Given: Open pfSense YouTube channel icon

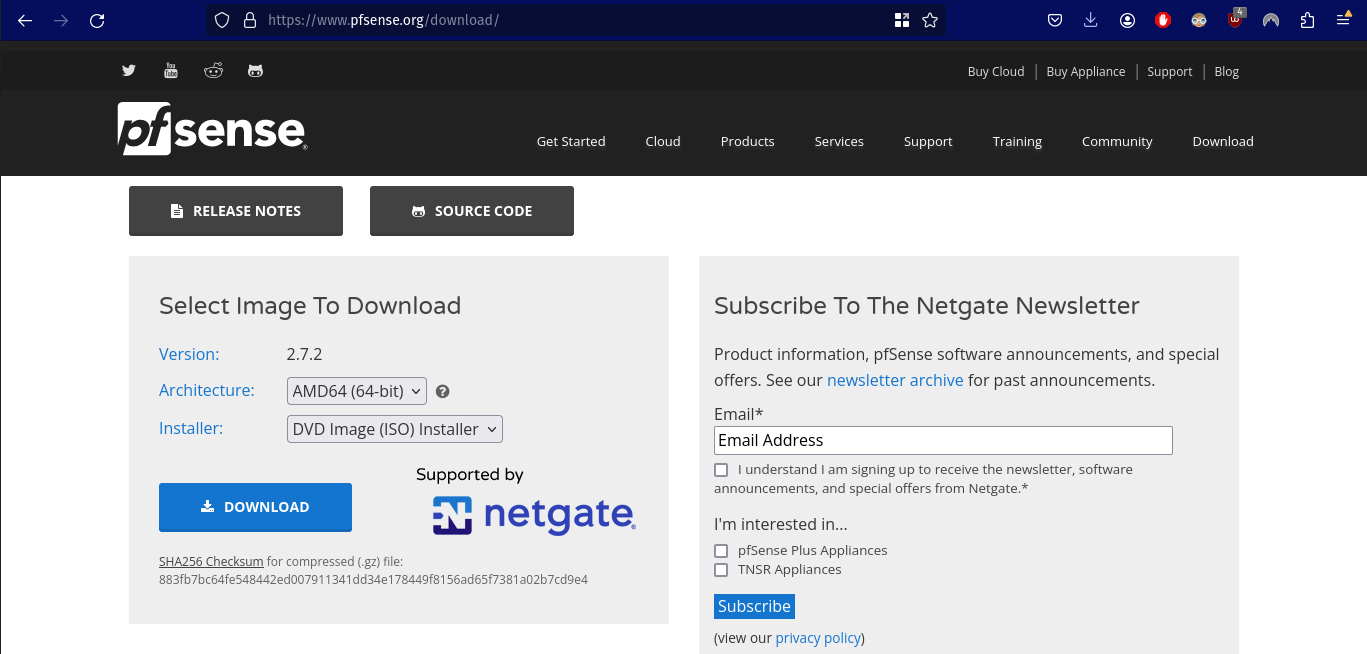Looking at the screenshot, I should pyautogui.click(x=171, y=70).
